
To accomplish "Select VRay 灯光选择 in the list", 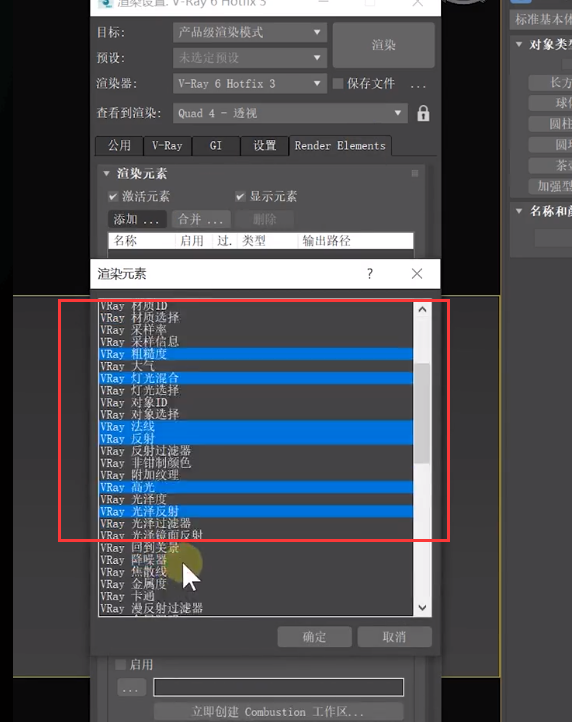I will click(256, 390).
